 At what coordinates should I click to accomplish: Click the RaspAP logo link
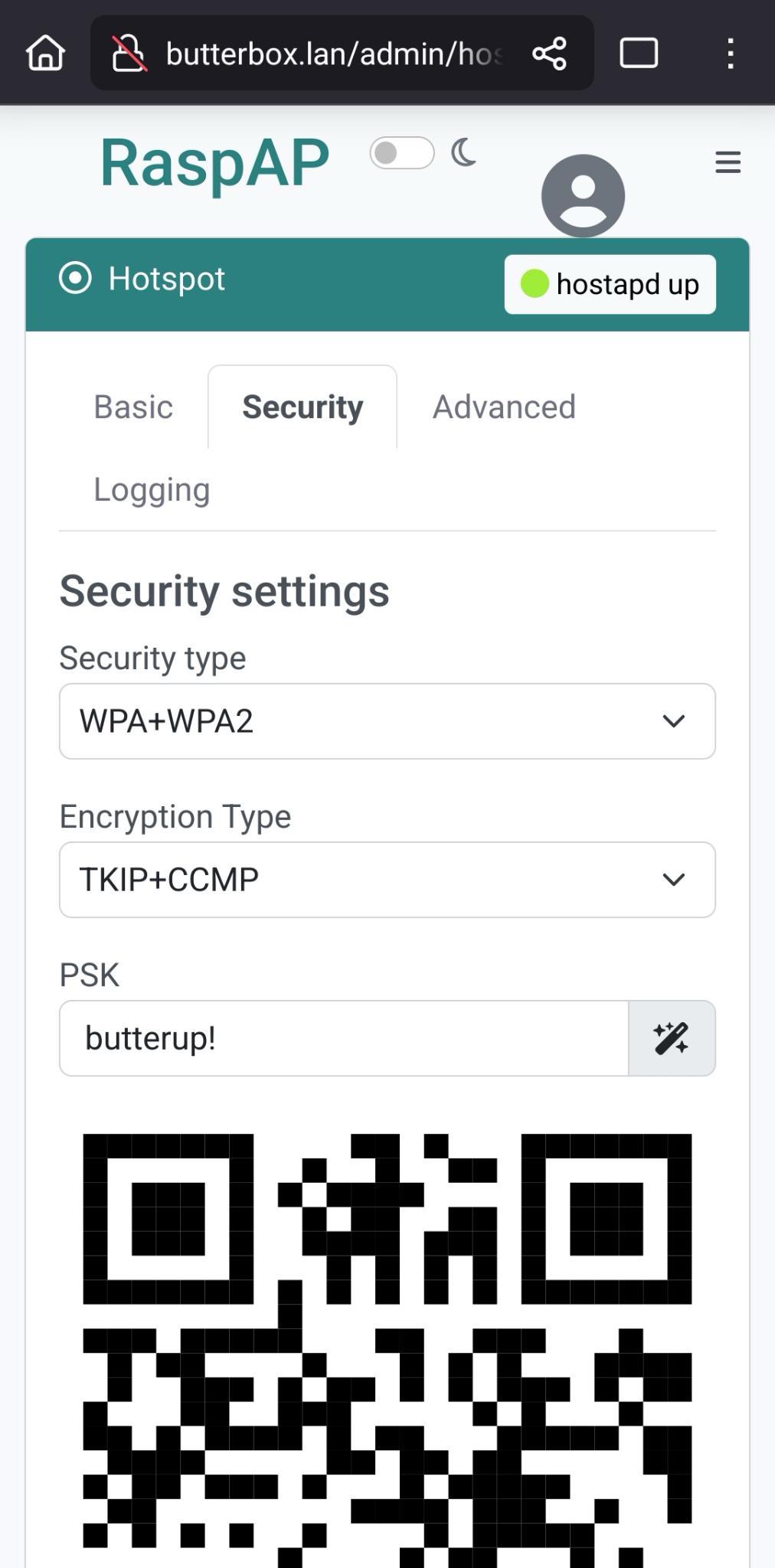pyautogui.click(x=214, y=162)
